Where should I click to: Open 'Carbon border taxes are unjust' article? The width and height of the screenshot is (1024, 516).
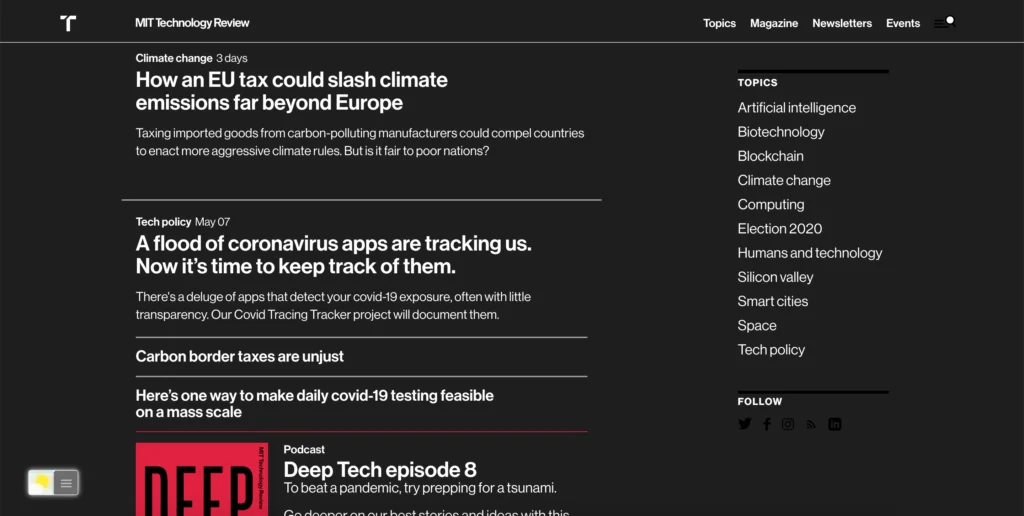(240, 357)
